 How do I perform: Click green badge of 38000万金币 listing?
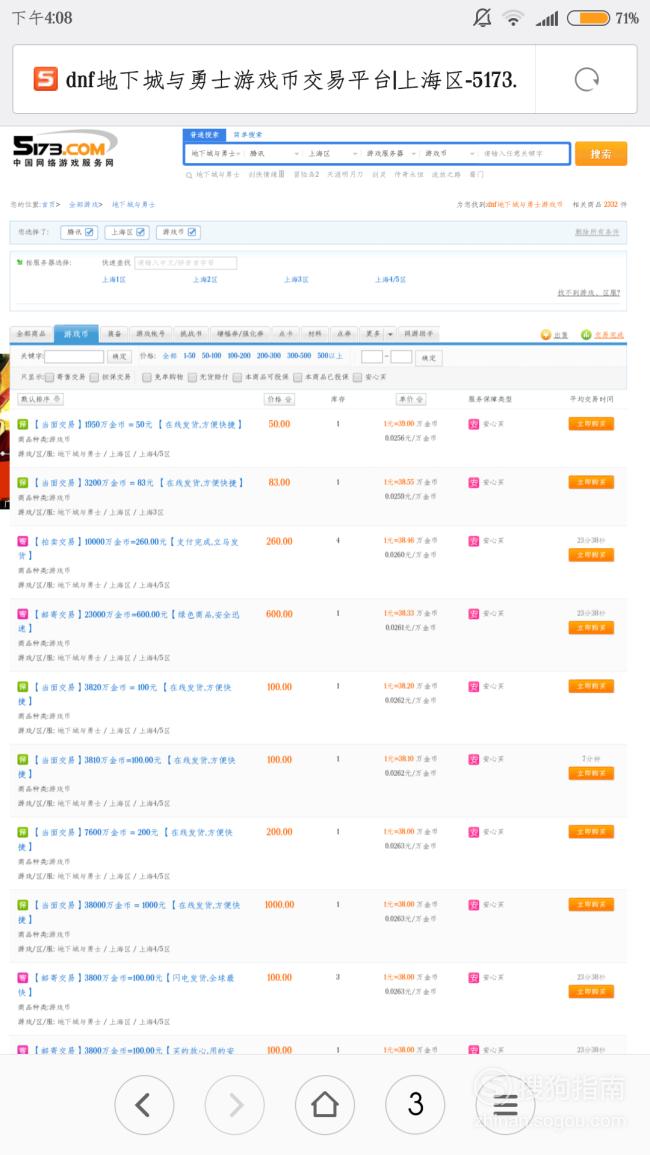[23, 905]
